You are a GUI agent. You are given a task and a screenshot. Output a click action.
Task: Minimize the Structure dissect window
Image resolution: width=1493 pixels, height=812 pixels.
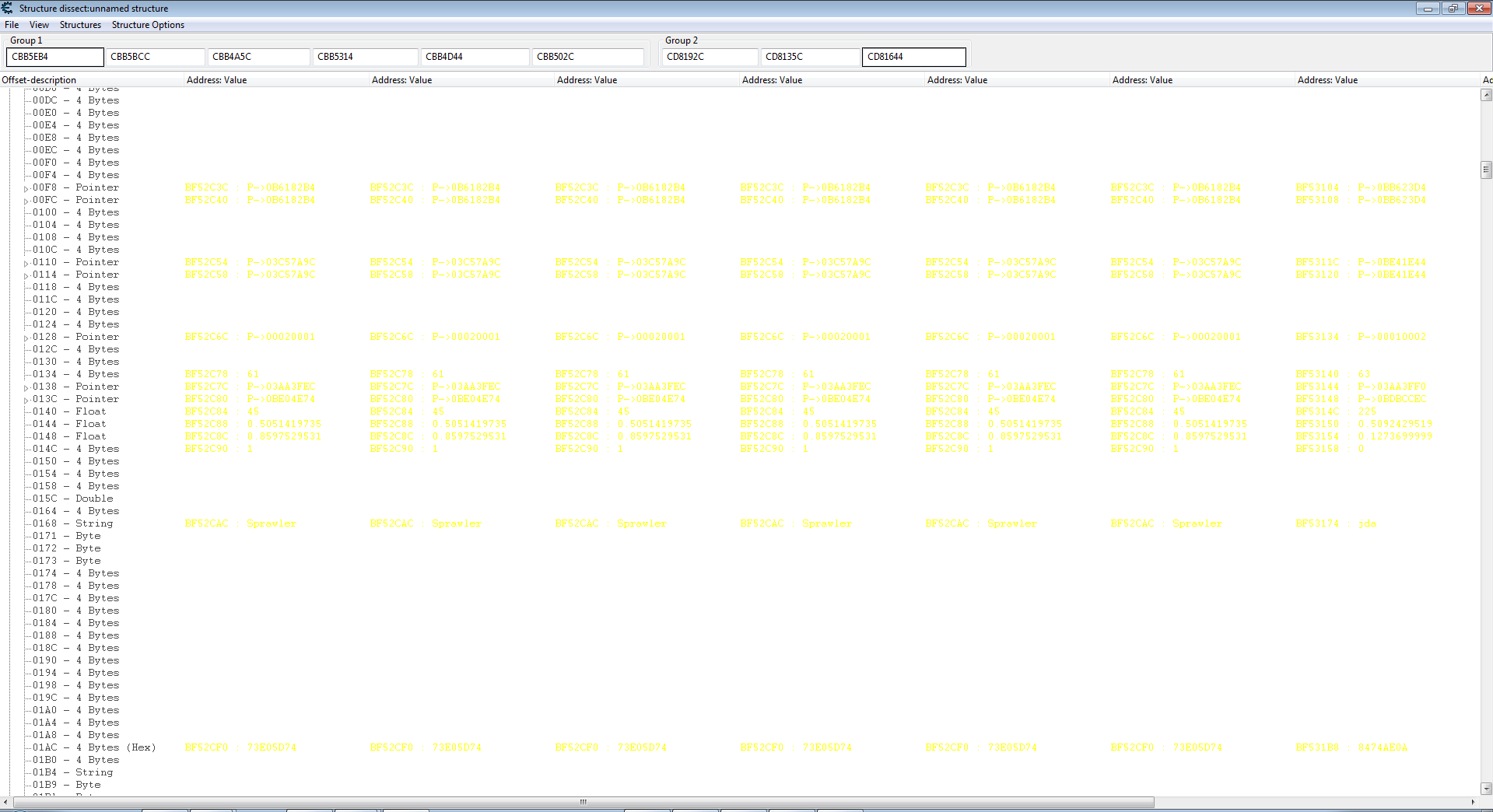[x=1428, y=8]
